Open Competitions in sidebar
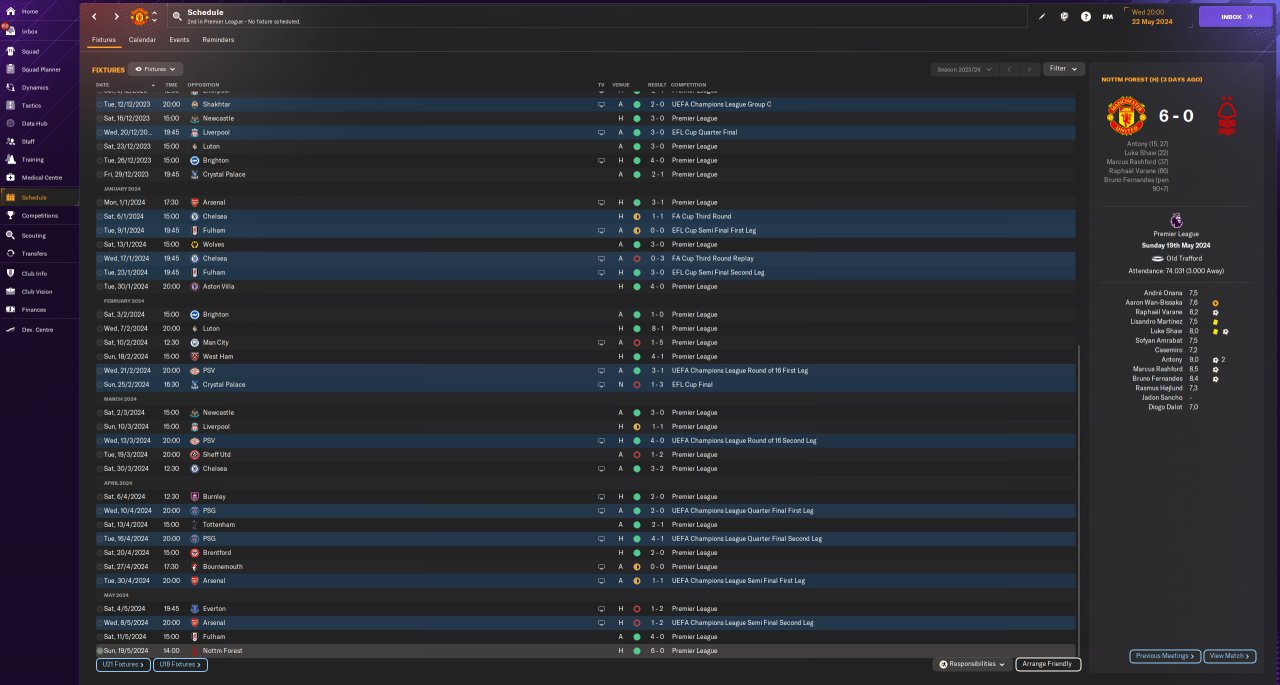The width and height of the screenshot is (1280, 685). pyautogui.click(x=38, y=215)
